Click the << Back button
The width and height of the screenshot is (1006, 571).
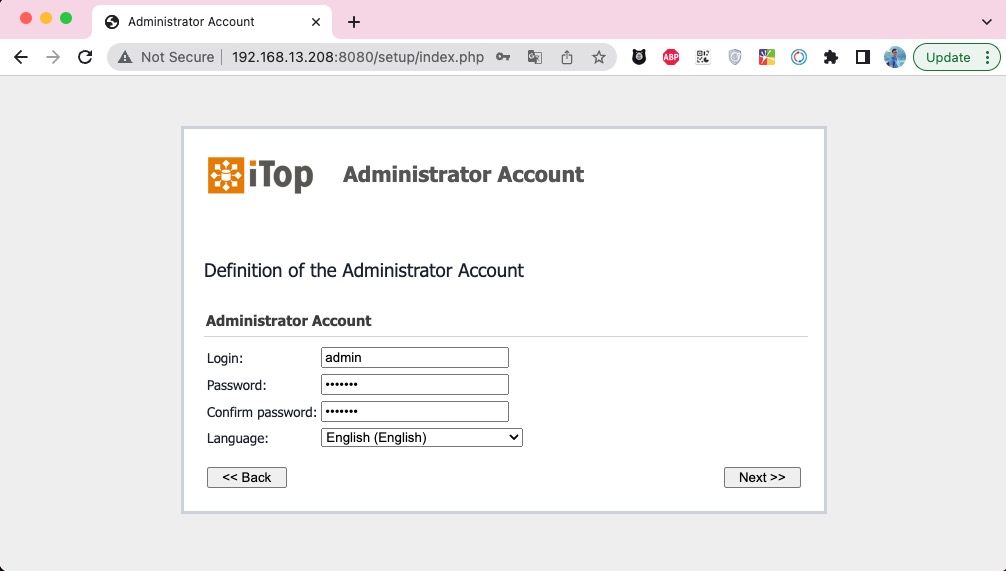(246, 477)
